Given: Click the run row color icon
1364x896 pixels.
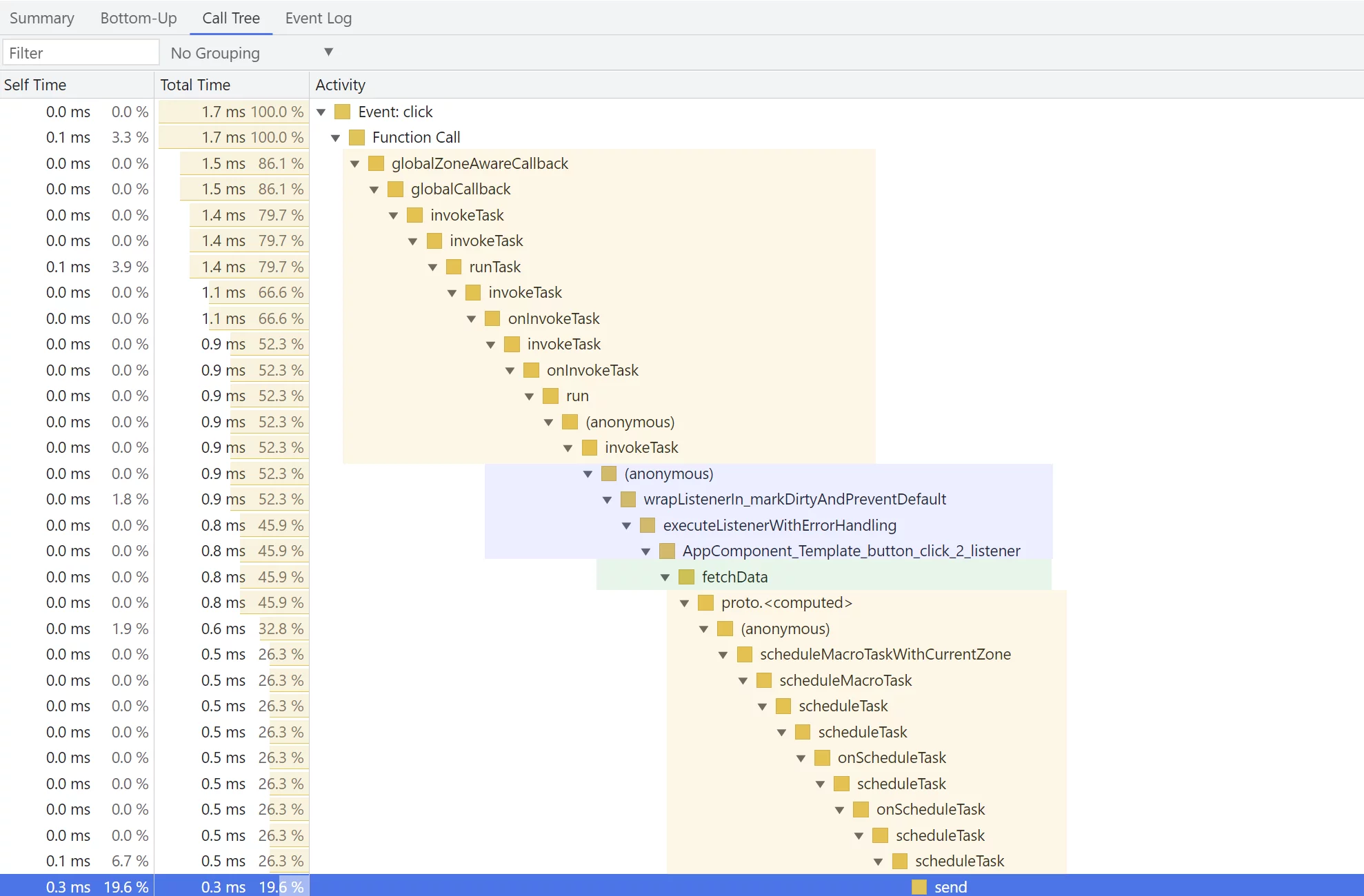Looking at the screenshot, I should (x=550, y=396).
